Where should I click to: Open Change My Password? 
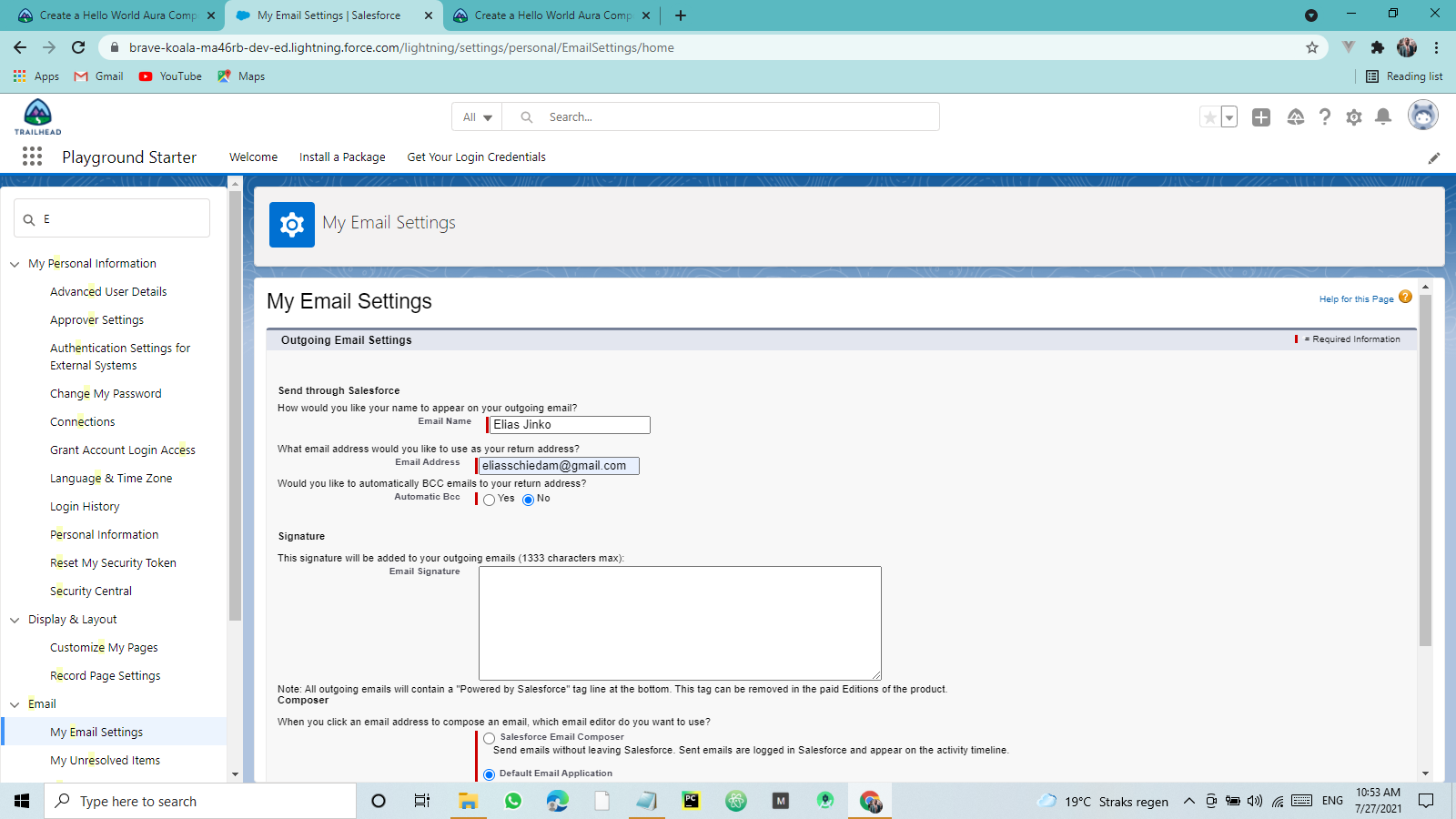point(106,394)
